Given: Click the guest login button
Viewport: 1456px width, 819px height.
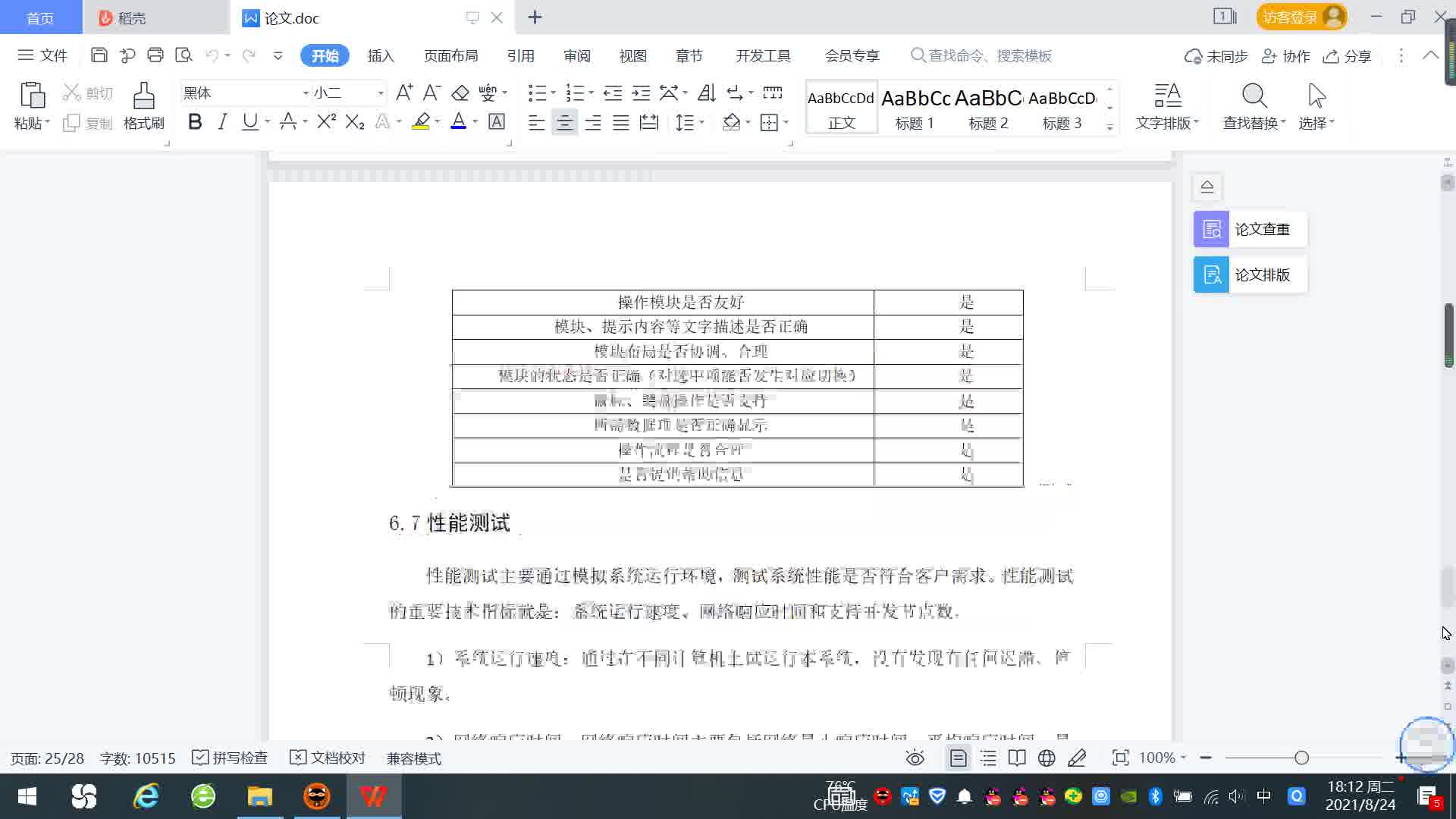Looking at the screenshot, I should (x=1301, y=17).
